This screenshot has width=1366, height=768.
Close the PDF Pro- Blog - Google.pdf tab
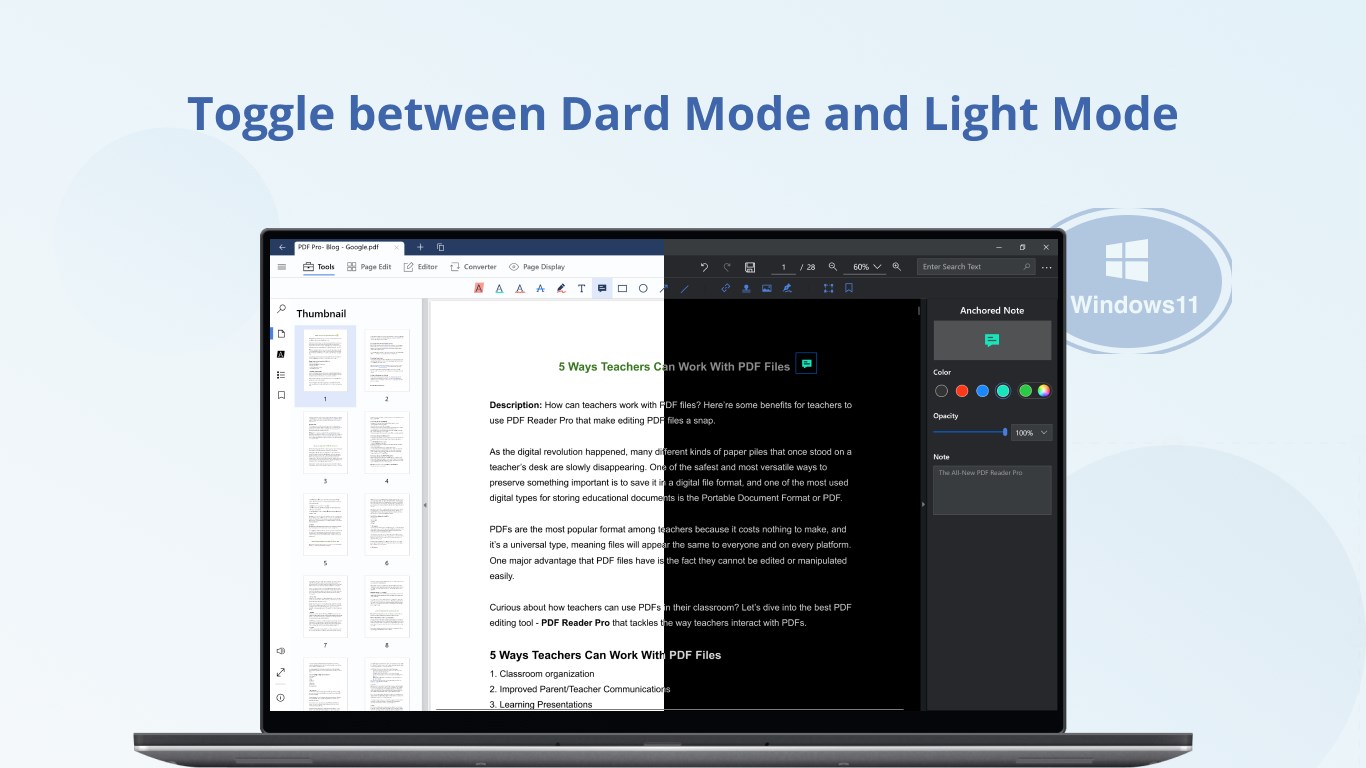397,247
